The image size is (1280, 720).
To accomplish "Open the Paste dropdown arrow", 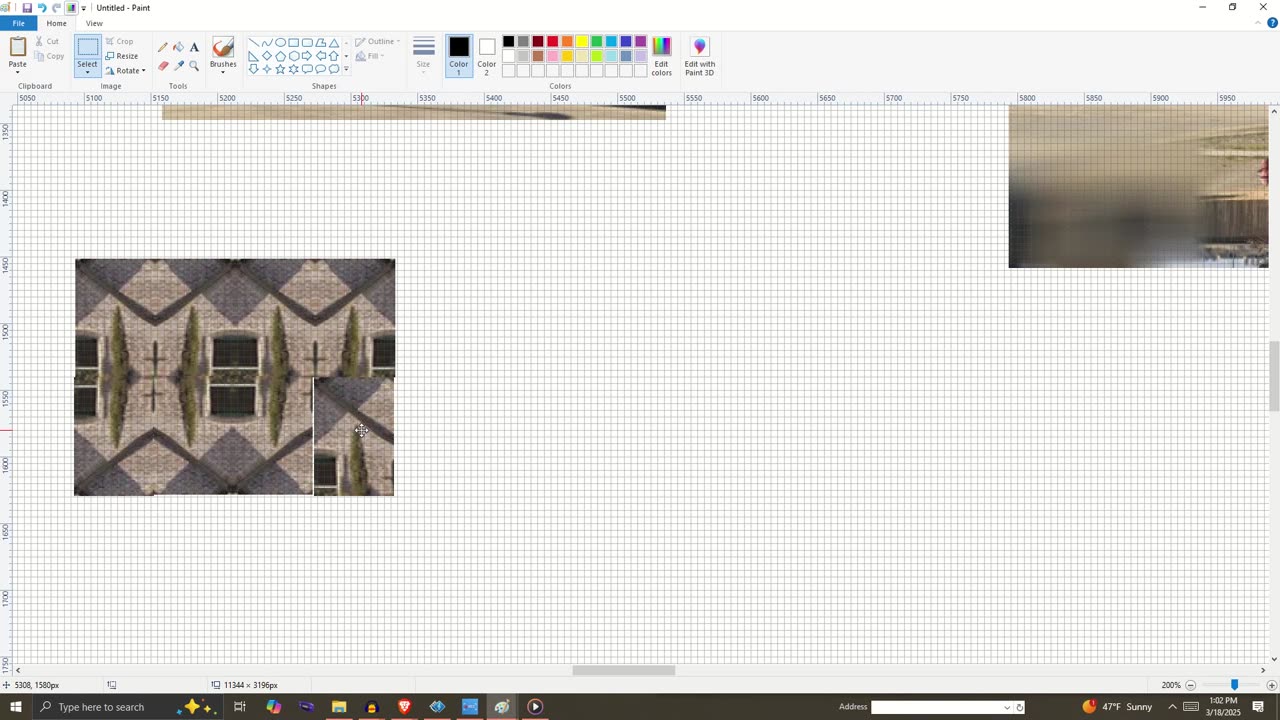I will (x=18, y=70).
